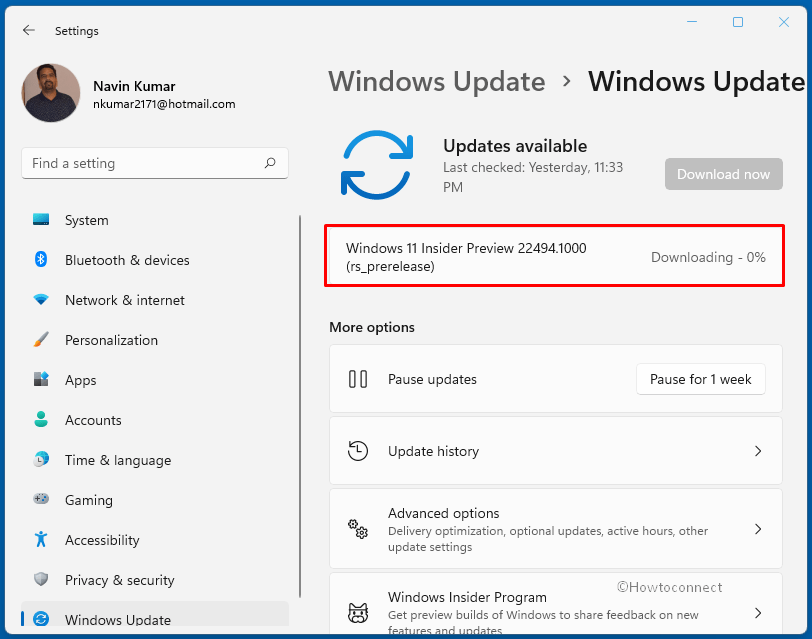The width and height of the screenshot is (812, 639).
Task: Close the Settings window
Action: coord(784,22)
